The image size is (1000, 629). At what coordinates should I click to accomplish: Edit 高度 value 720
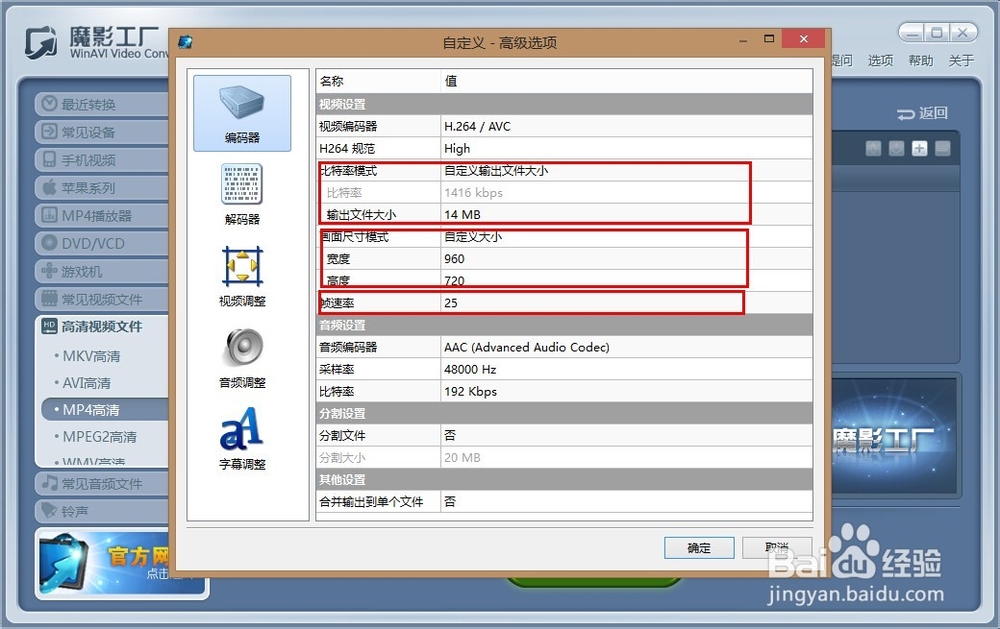(x=626, y=281)
